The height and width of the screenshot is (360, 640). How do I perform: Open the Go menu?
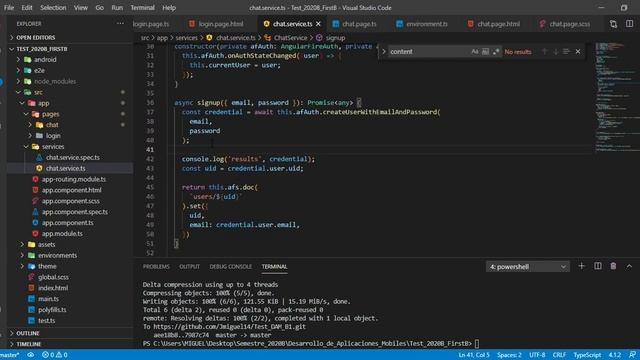[x=100, y=8]
